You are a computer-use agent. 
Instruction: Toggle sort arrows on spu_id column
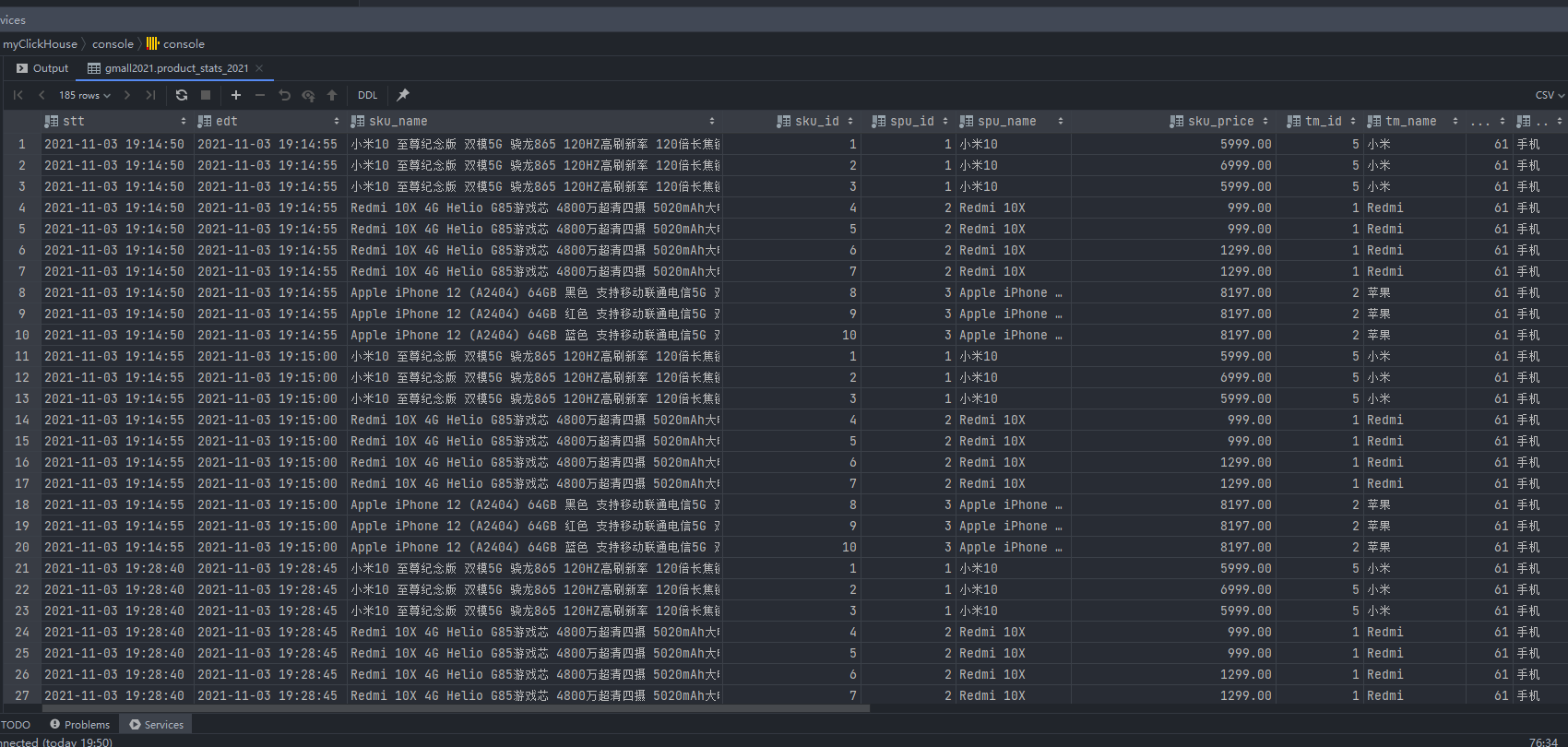click(x=945, y=121)
